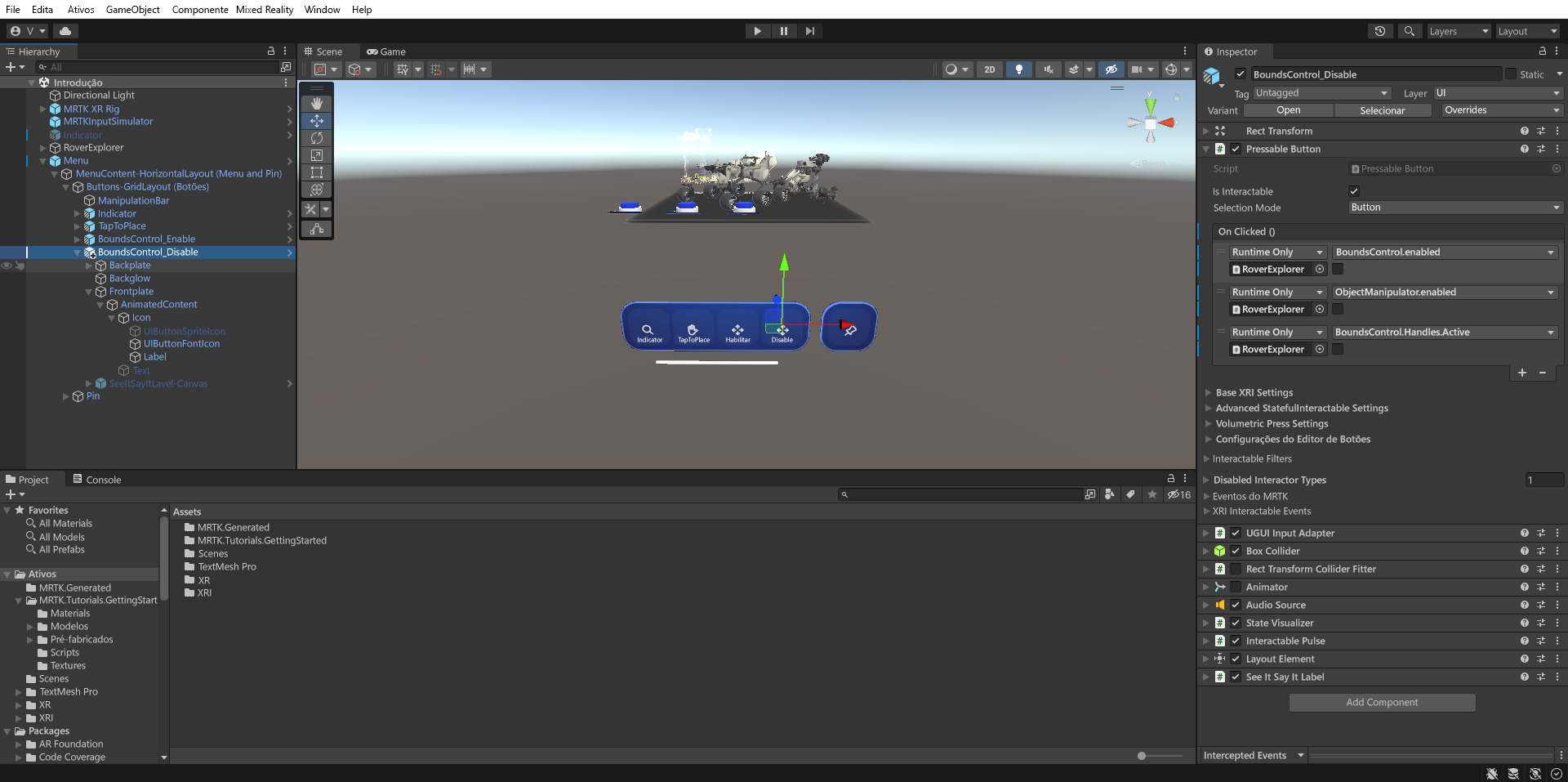1568x782 pixels.
Task: Mute scene audio in Scene view toolbar
Action: point(1048,69)
